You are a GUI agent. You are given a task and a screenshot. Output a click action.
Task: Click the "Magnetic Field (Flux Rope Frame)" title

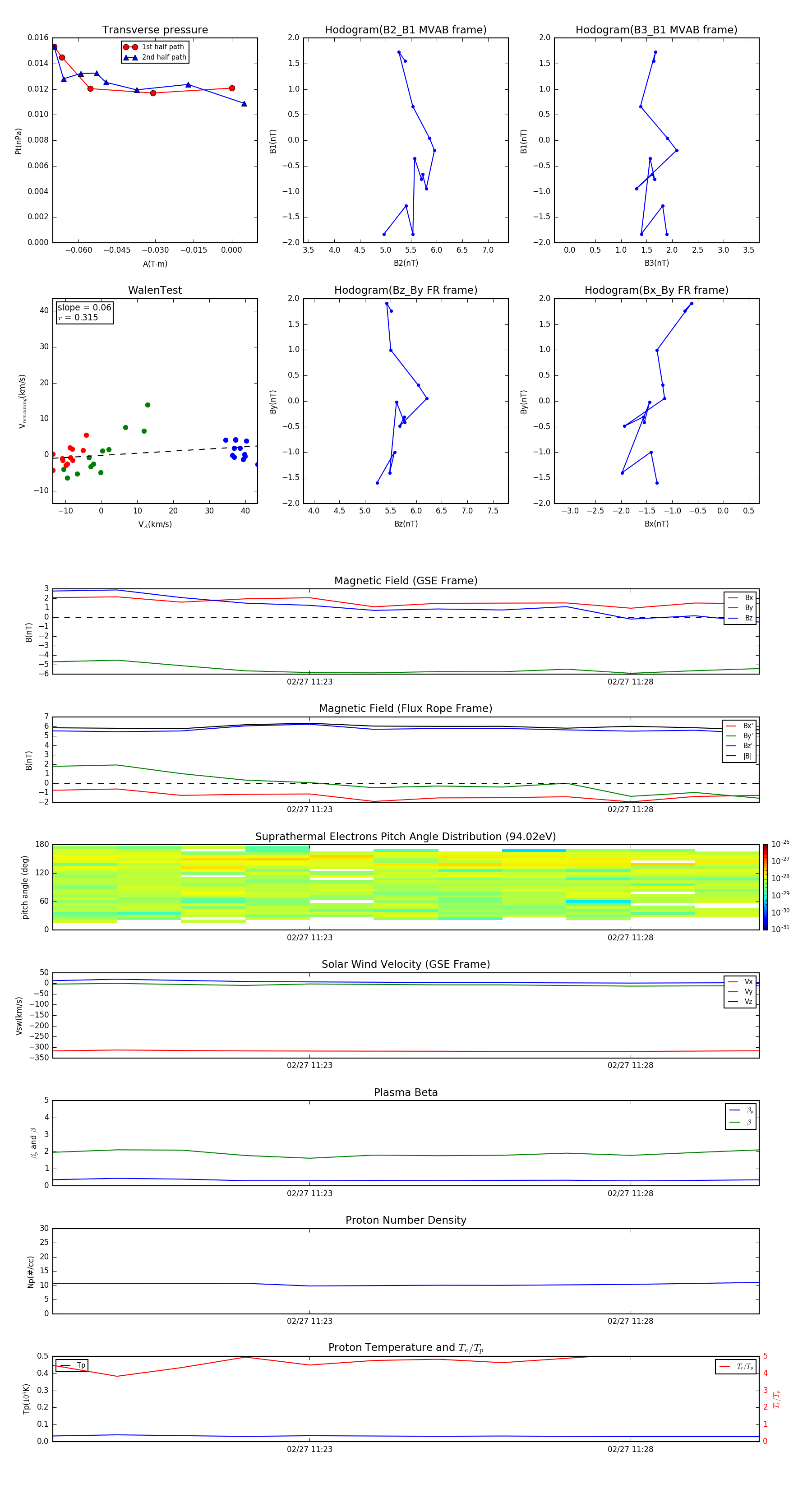pos(406,709)
